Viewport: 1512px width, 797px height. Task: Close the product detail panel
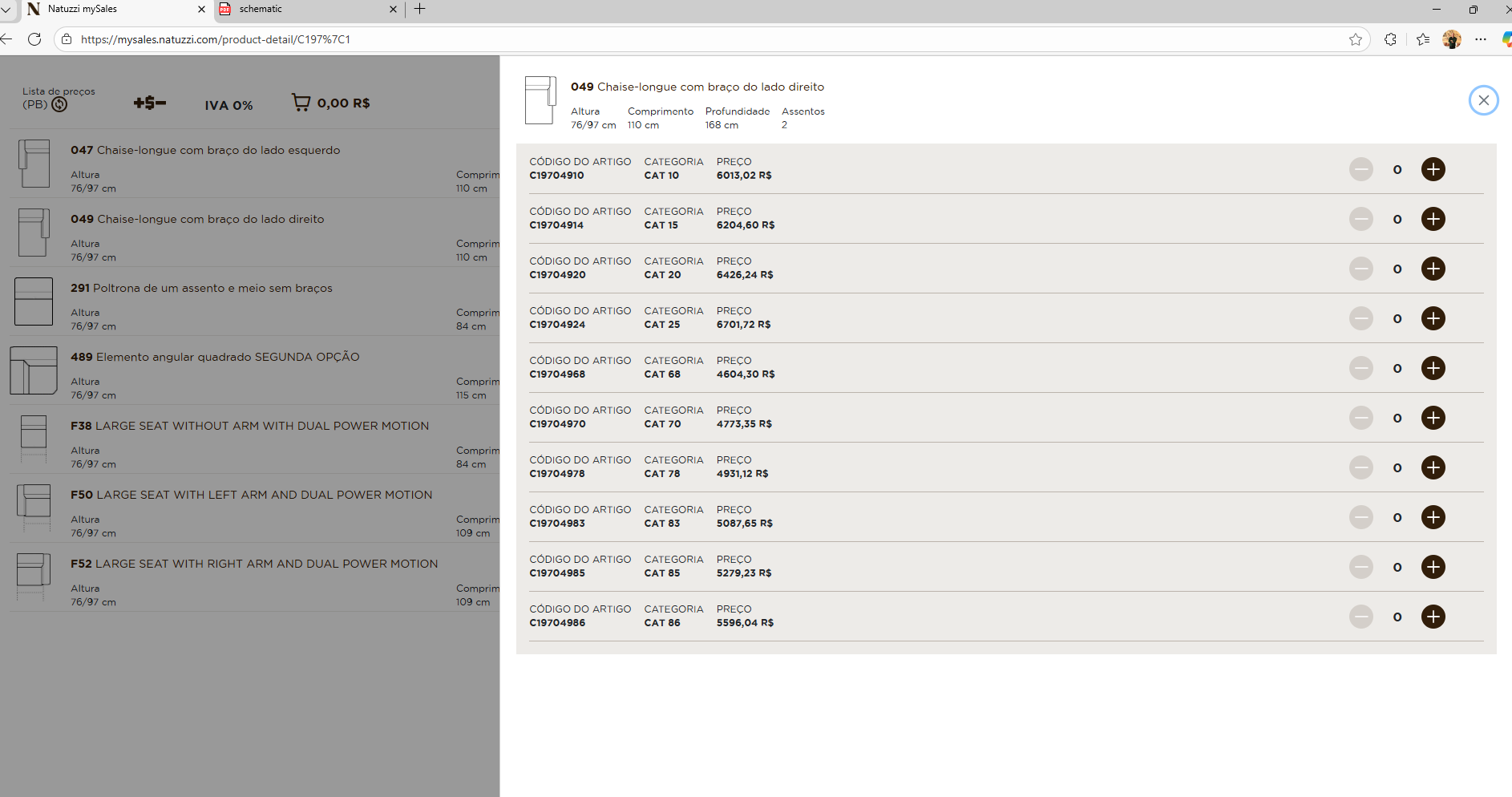point(1483,100)
